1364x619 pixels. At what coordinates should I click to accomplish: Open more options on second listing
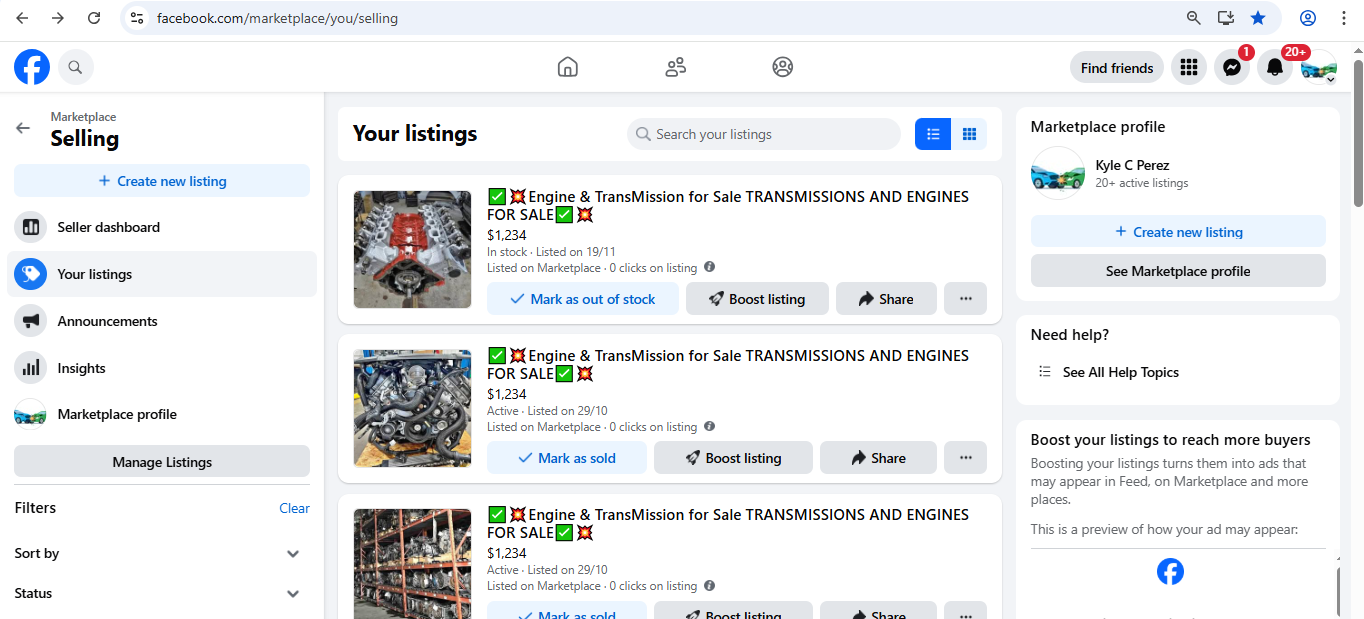[966, 458]
